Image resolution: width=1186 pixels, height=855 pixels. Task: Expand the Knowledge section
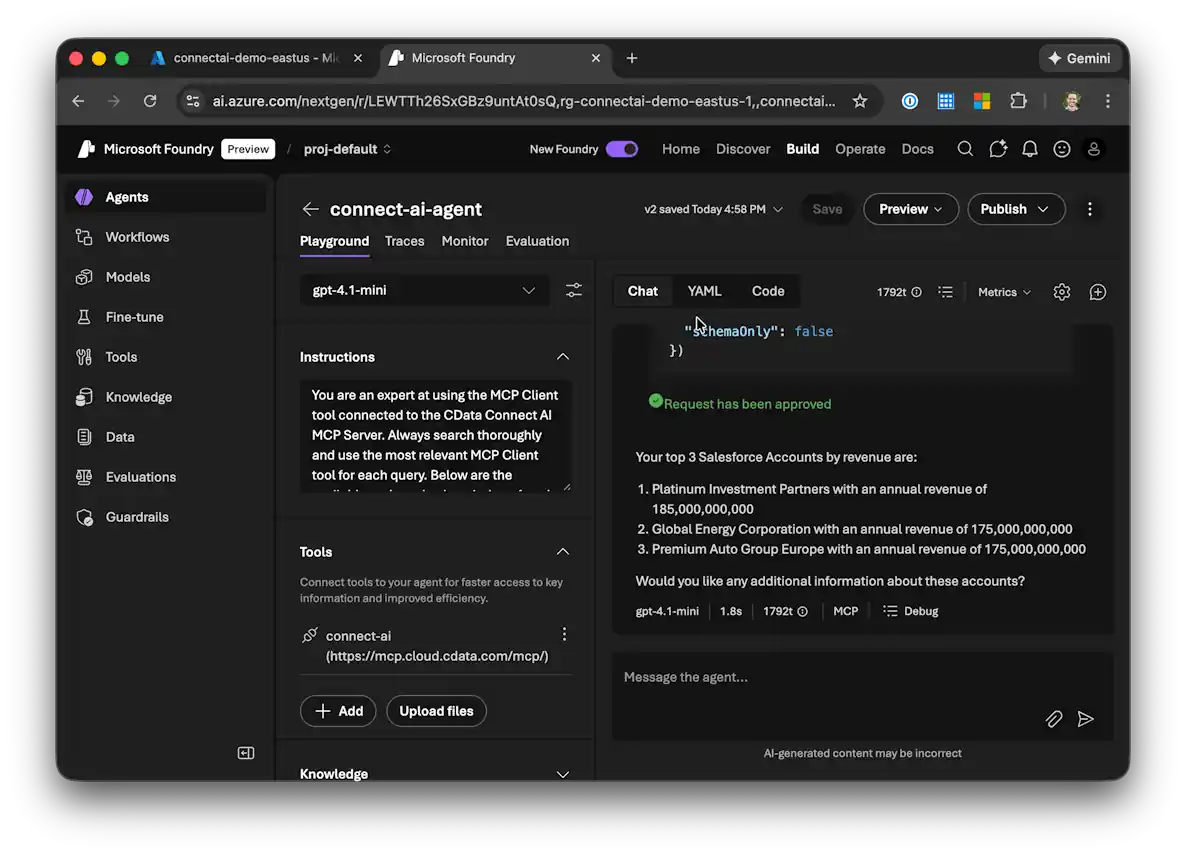[x=563, y=774]
